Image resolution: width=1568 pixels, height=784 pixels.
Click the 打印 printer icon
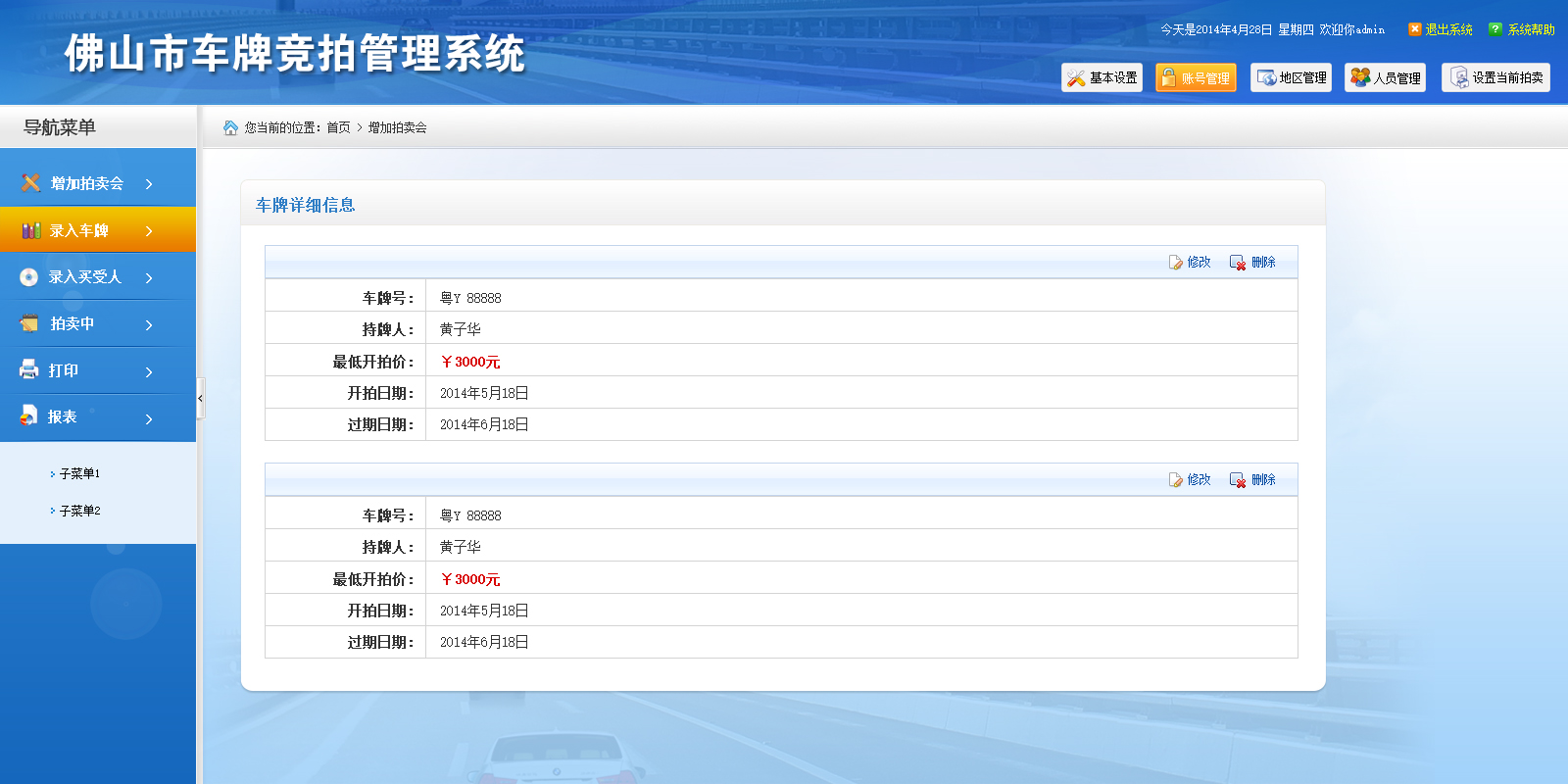coord(29,369)
